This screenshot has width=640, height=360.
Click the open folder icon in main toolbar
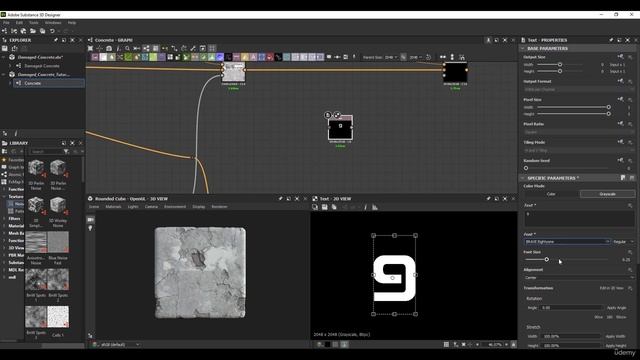coord(33,31)
